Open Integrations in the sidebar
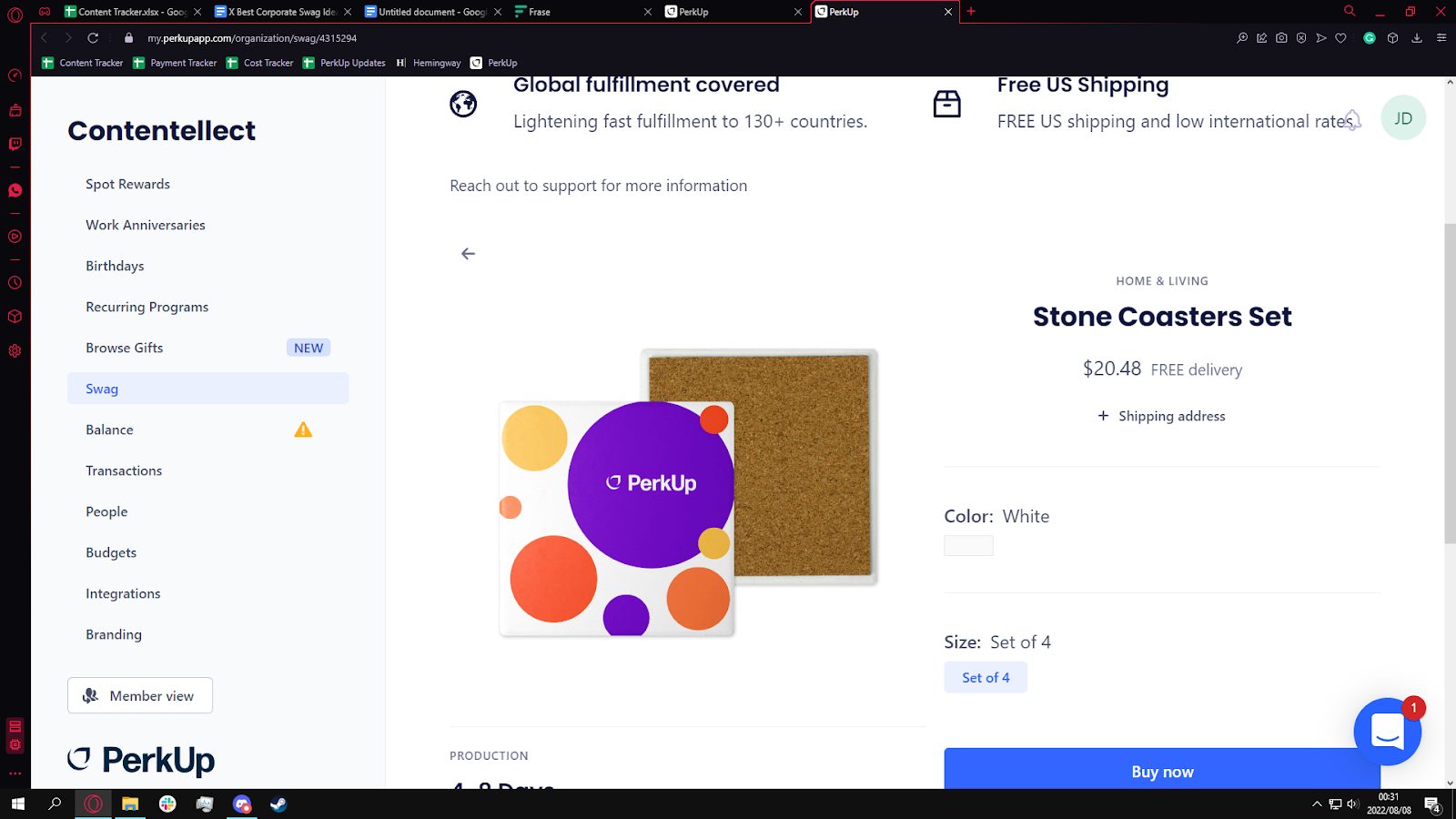The image size is (1456, 819). pos(123,593)
